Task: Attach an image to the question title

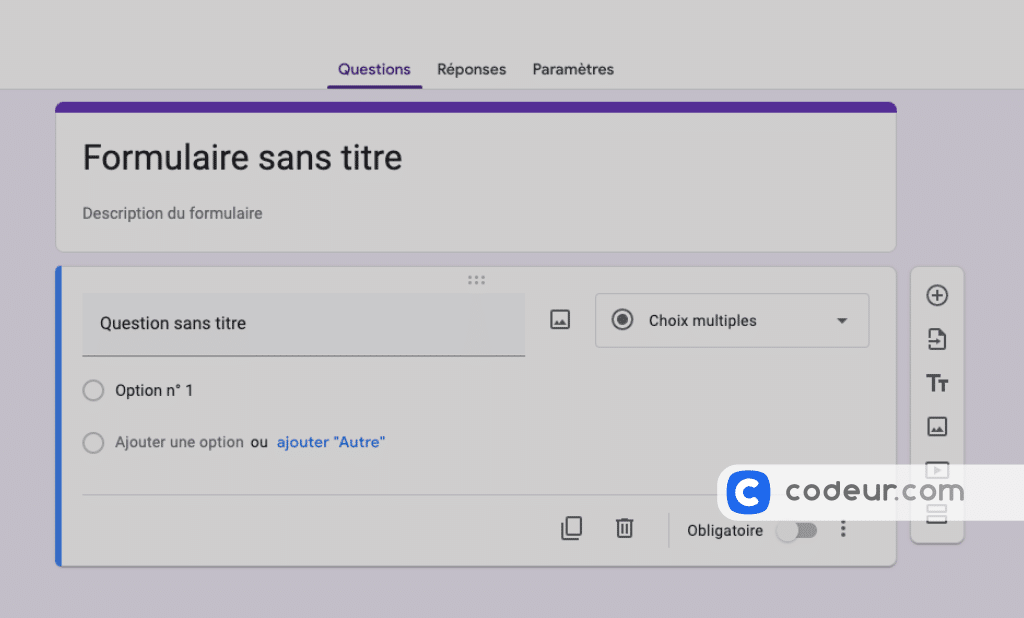Action: pos(560,319)
